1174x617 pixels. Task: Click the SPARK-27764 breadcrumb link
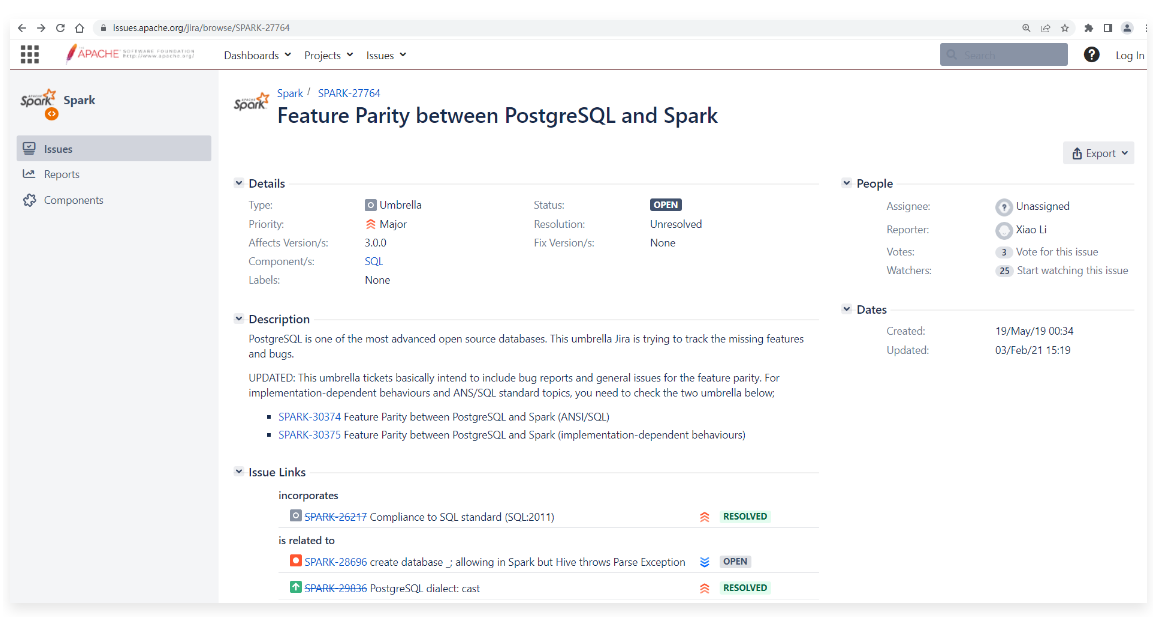tap(349, 93)
